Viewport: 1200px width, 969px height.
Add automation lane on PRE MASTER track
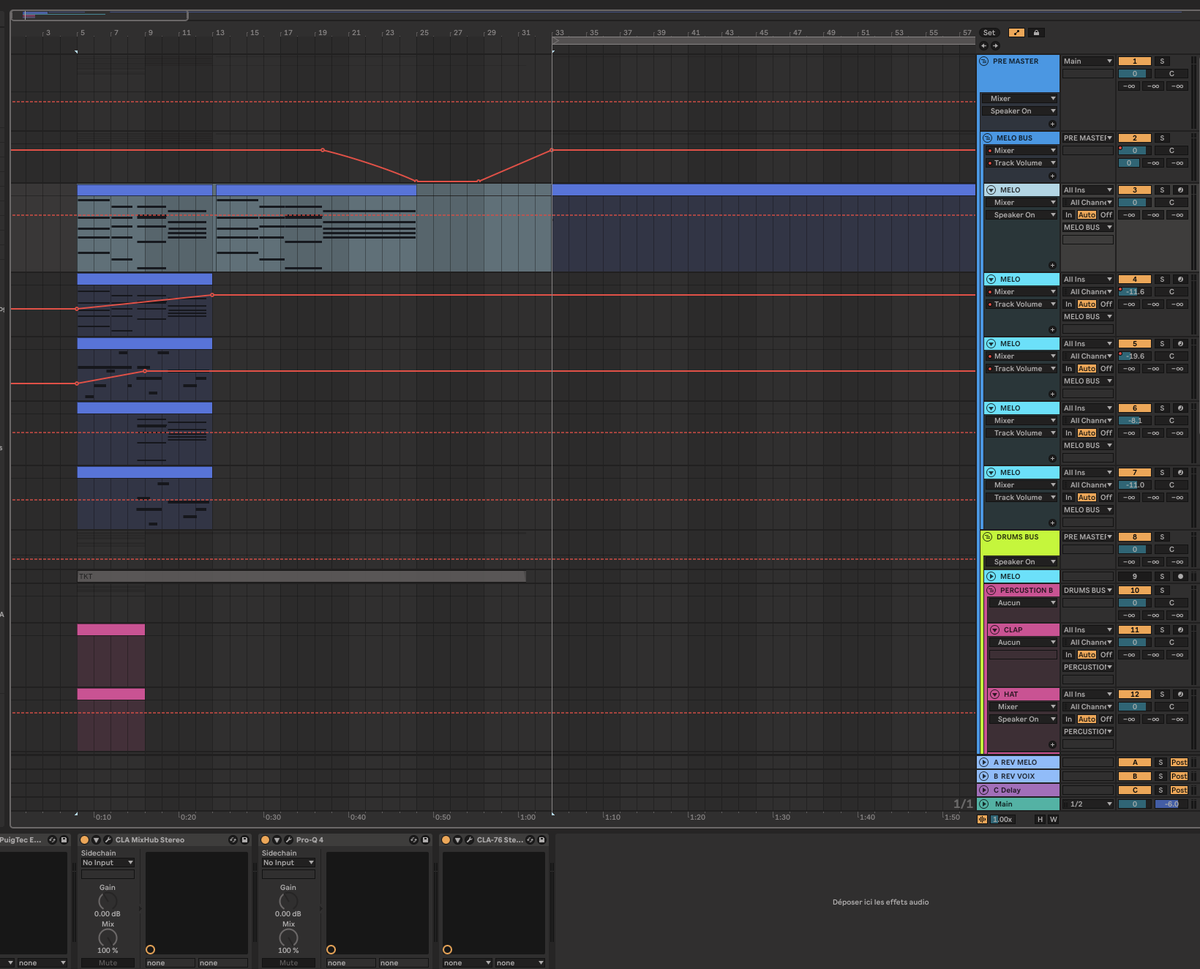click(1052, 123)
